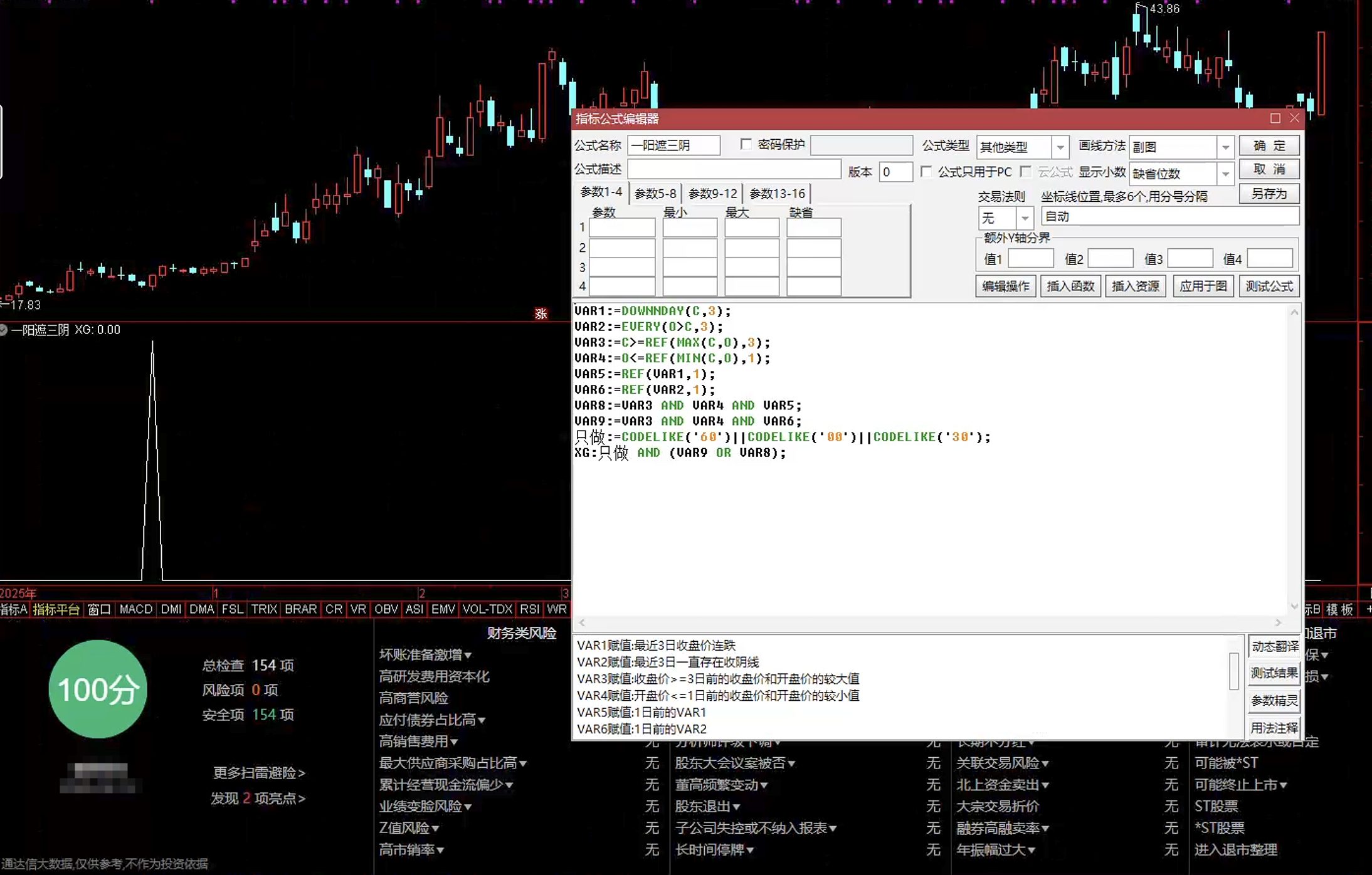Maximize the 指标公式编辑器 dialog
1372x875 pixels.
[x=1275, y=118]
